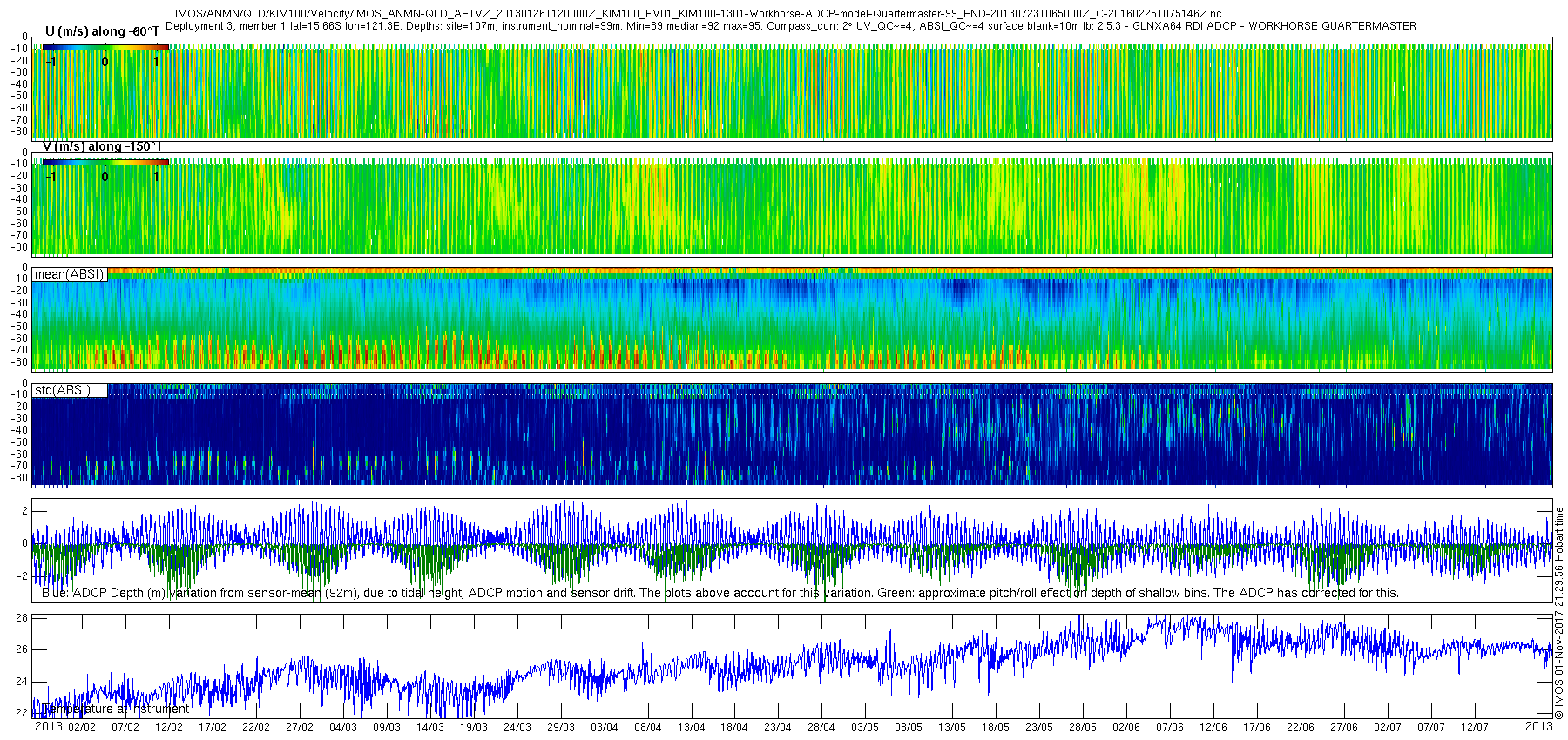1568x740 pixels.
Task: Click the '23/05' date tick label
Action: click(1039, 728)
